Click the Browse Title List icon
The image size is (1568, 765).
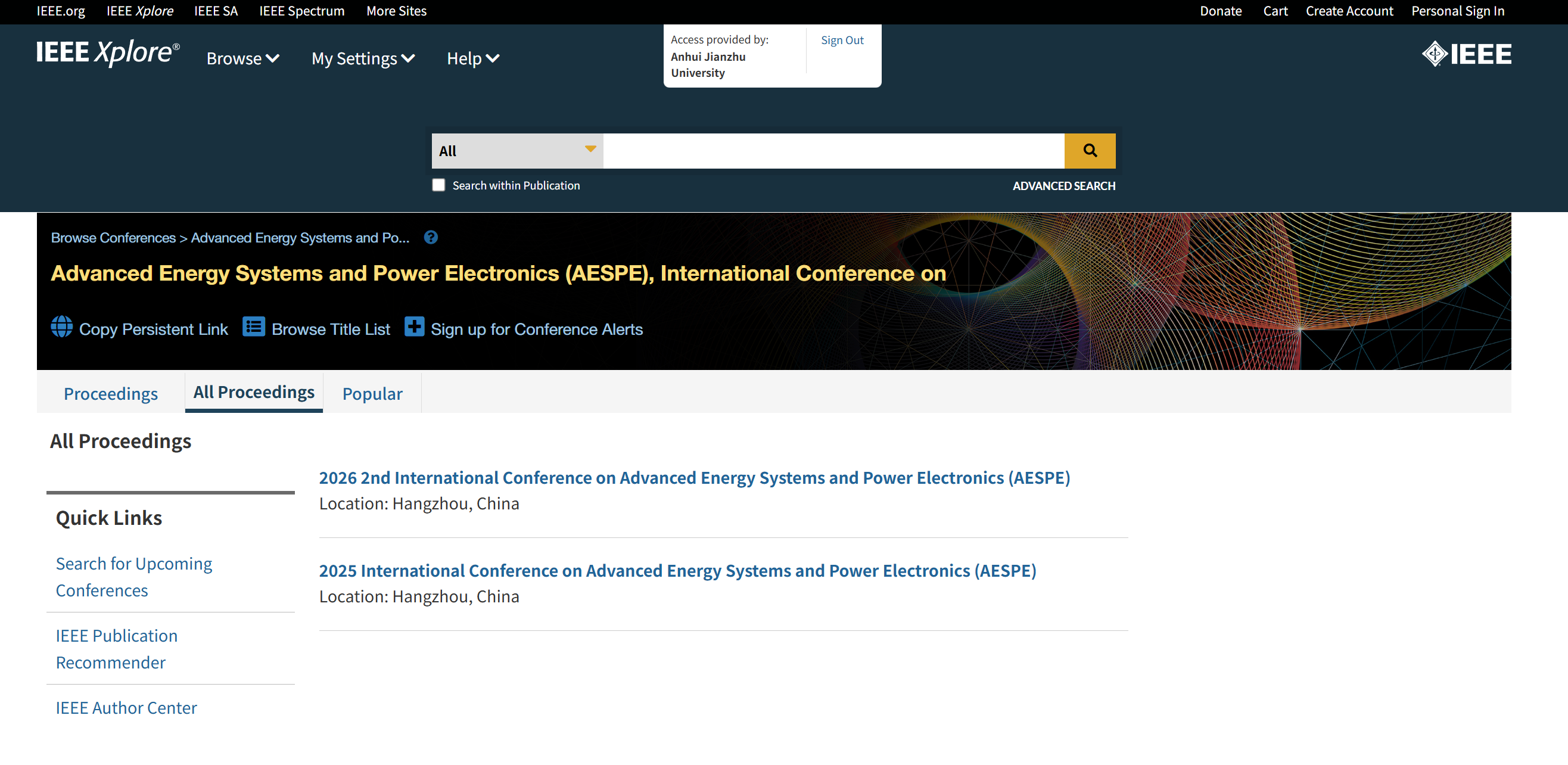(x=253, y=327)
